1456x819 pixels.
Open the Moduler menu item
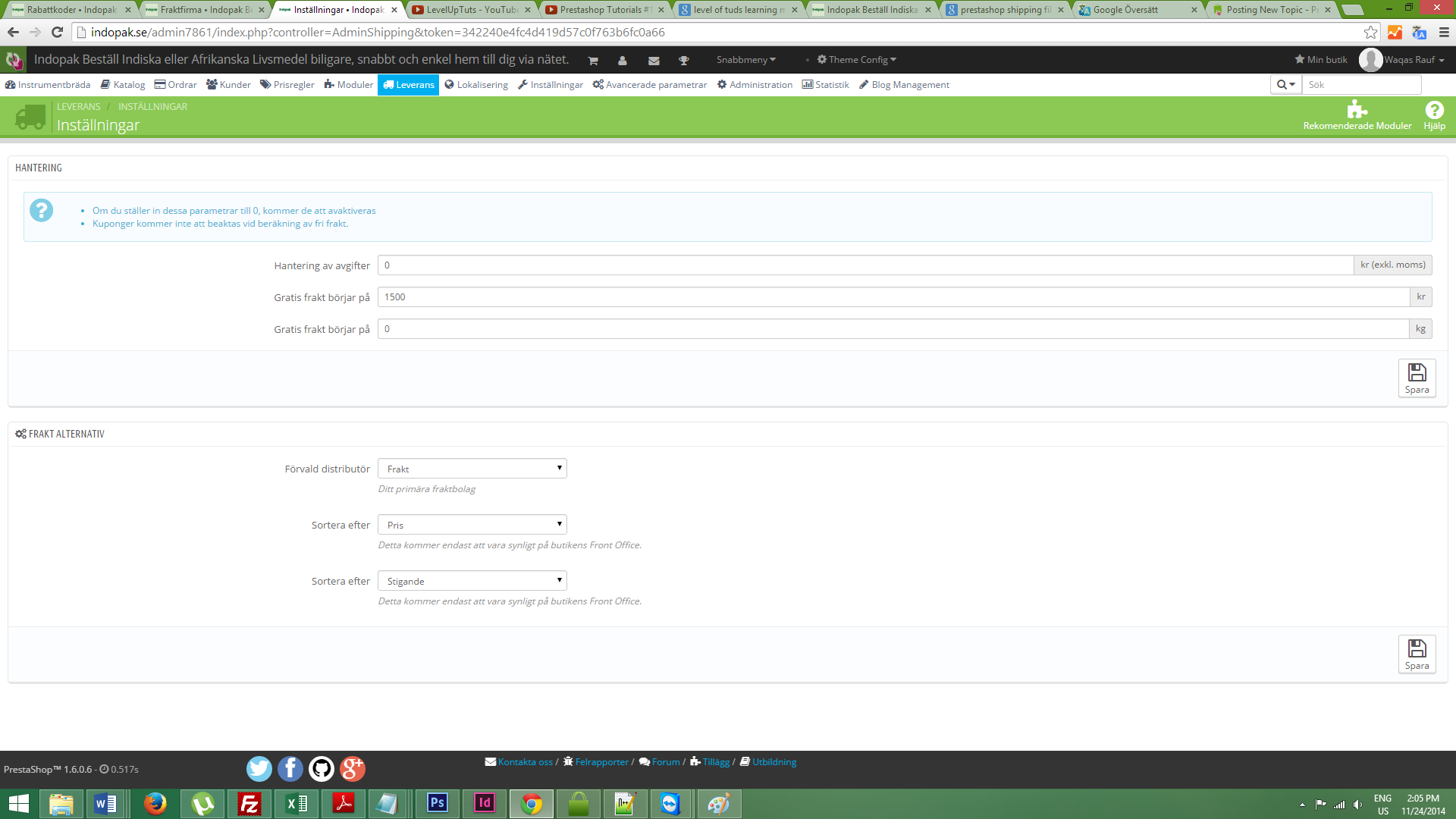[x=348, y=85]
